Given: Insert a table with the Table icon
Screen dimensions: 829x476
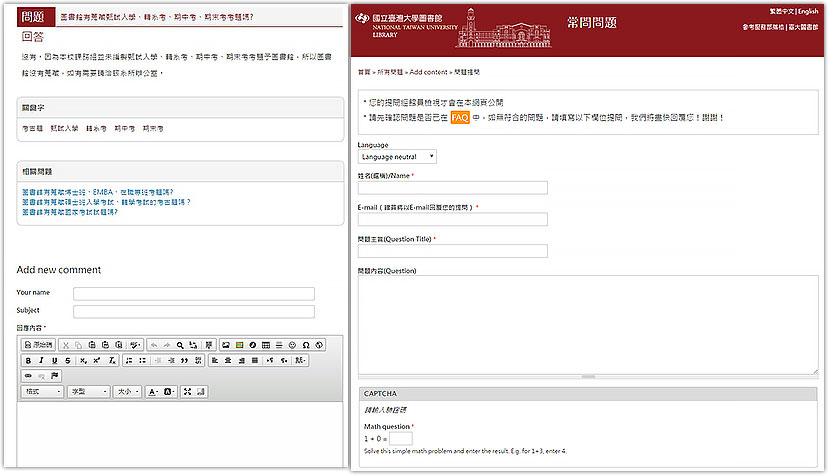Looking at the screenshot, I should pos(266,345).
